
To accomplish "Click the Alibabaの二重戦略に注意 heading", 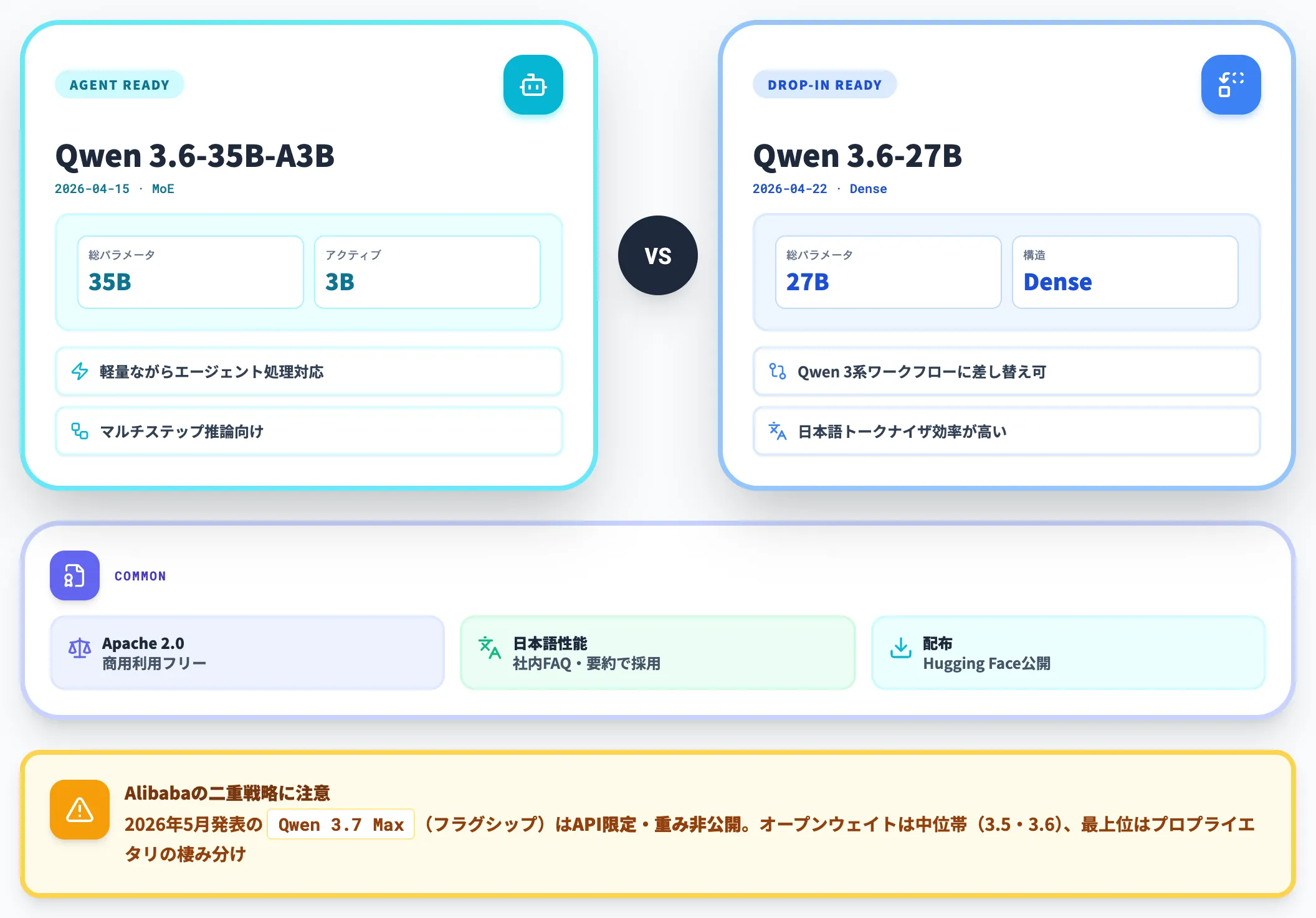I will [227, 793].
